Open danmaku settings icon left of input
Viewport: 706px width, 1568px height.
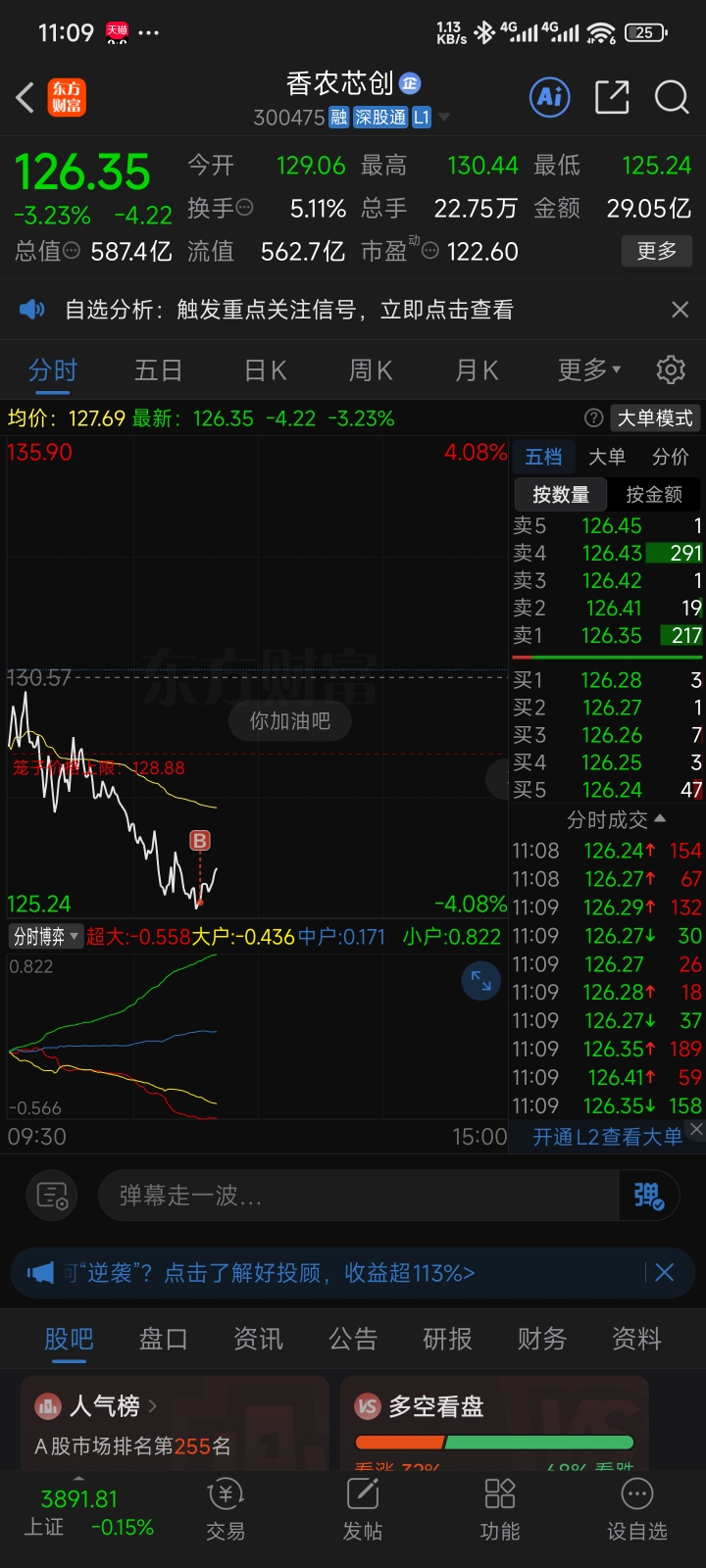tap(52, 1196)
